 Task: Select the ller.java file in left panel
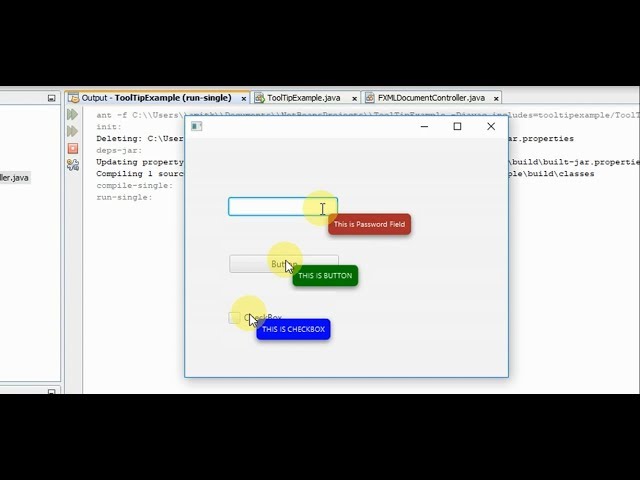click(x=15, y=178)
